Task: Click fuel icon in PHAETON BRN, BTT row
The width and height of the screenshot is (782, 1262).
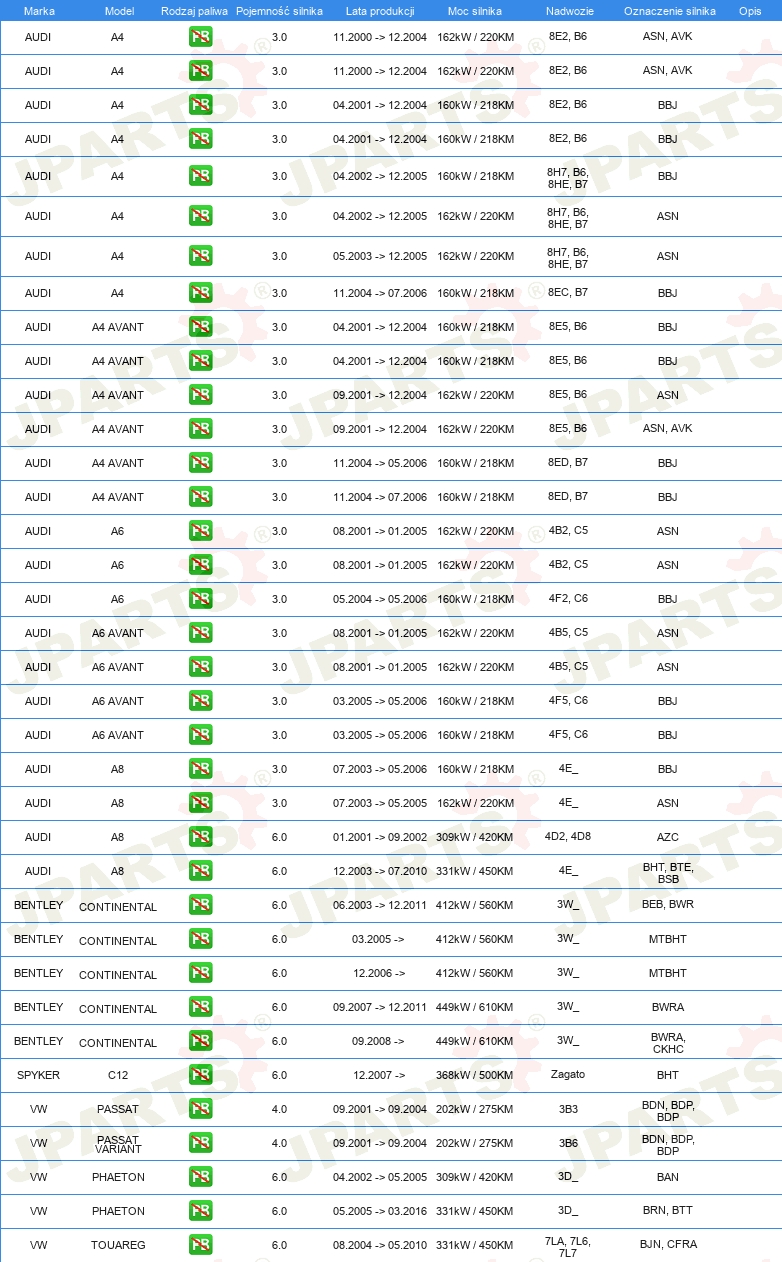Action: coord(200,1211)
